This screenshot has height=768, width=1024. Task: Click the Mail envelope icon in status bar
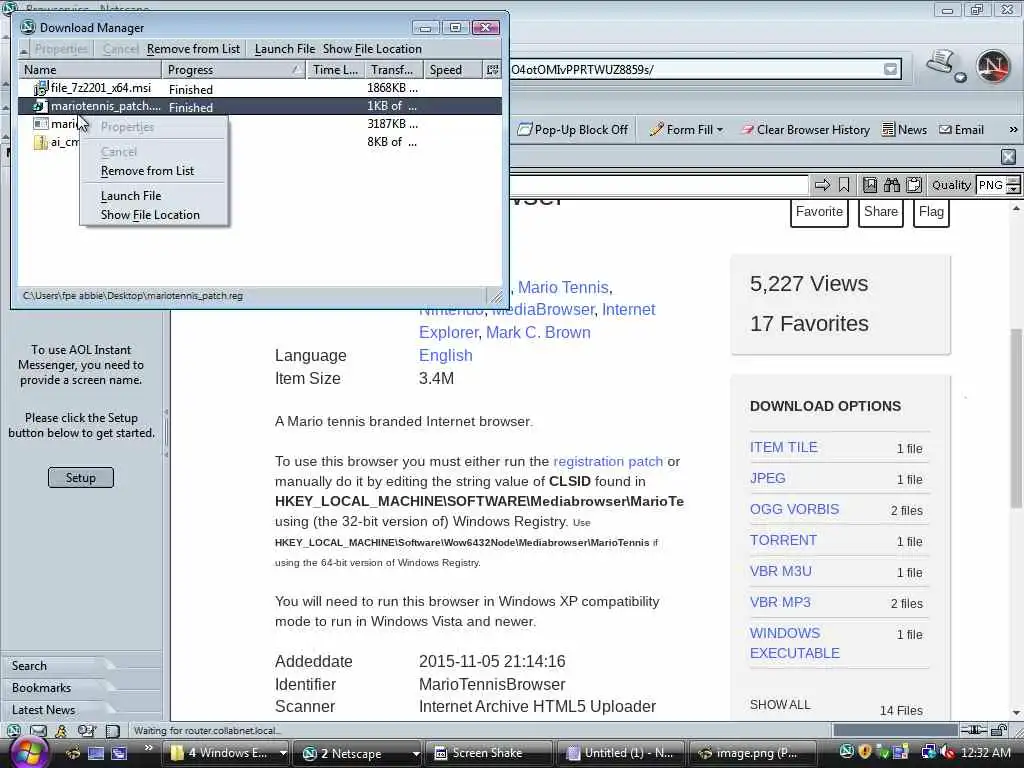tap(38, 731)
